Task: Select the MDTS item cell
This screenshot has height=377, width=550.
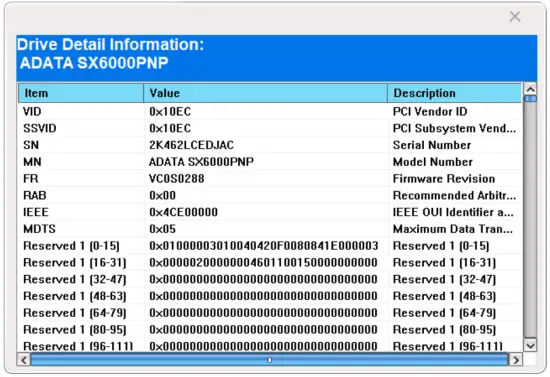Action: click(x=39, y=229)
